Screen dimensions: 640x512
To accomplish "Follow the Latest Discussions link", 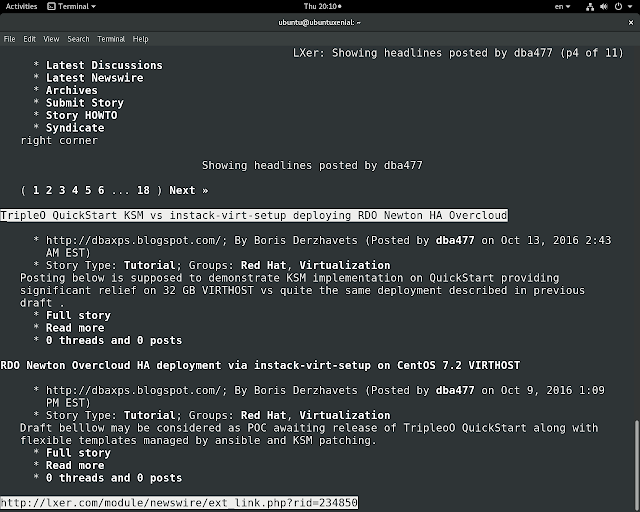I will pyautogui.click(x=104, y=65).
